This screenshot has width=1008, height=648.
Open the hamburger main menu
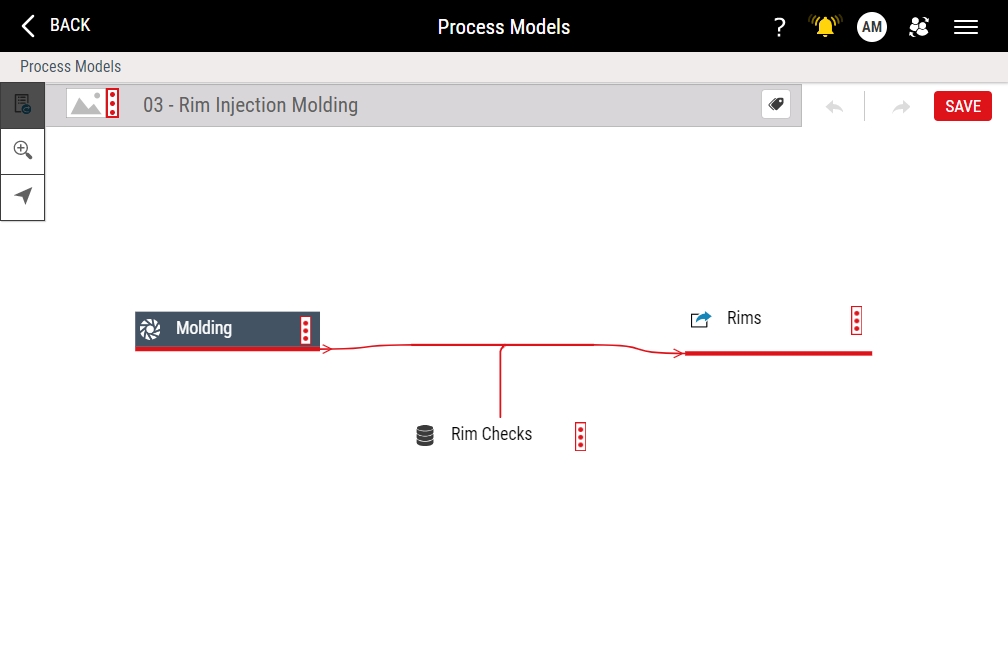(x=966, y=27)
